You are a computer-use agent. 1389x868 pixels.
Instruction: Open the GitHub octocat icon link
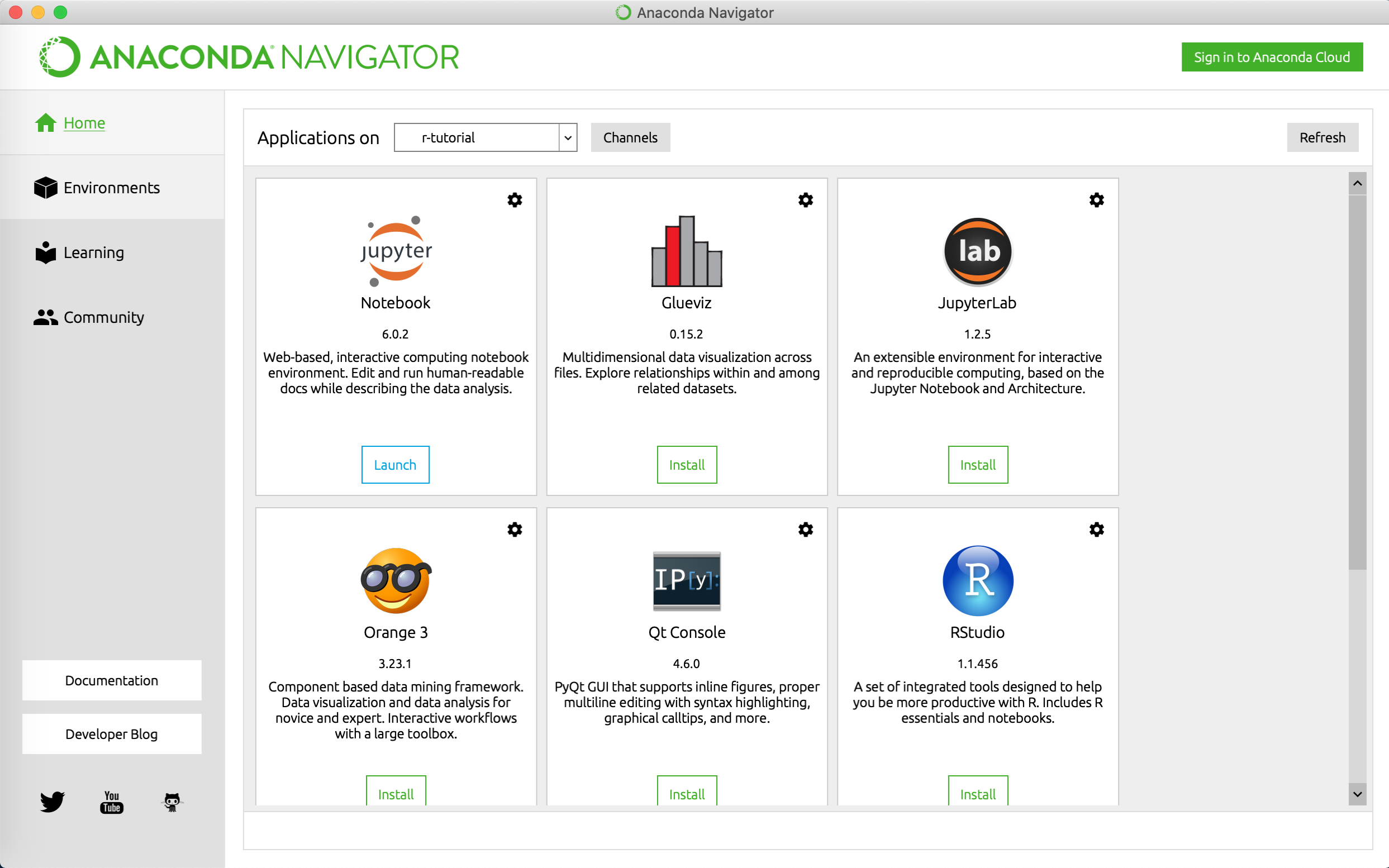click(172, 802)
